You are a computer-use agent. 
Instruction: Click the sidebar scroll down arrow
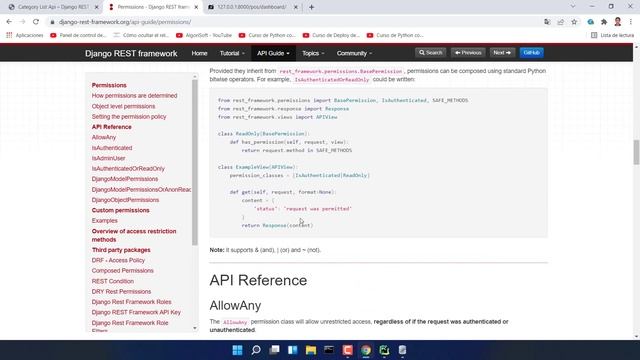(x=195, y=329)
